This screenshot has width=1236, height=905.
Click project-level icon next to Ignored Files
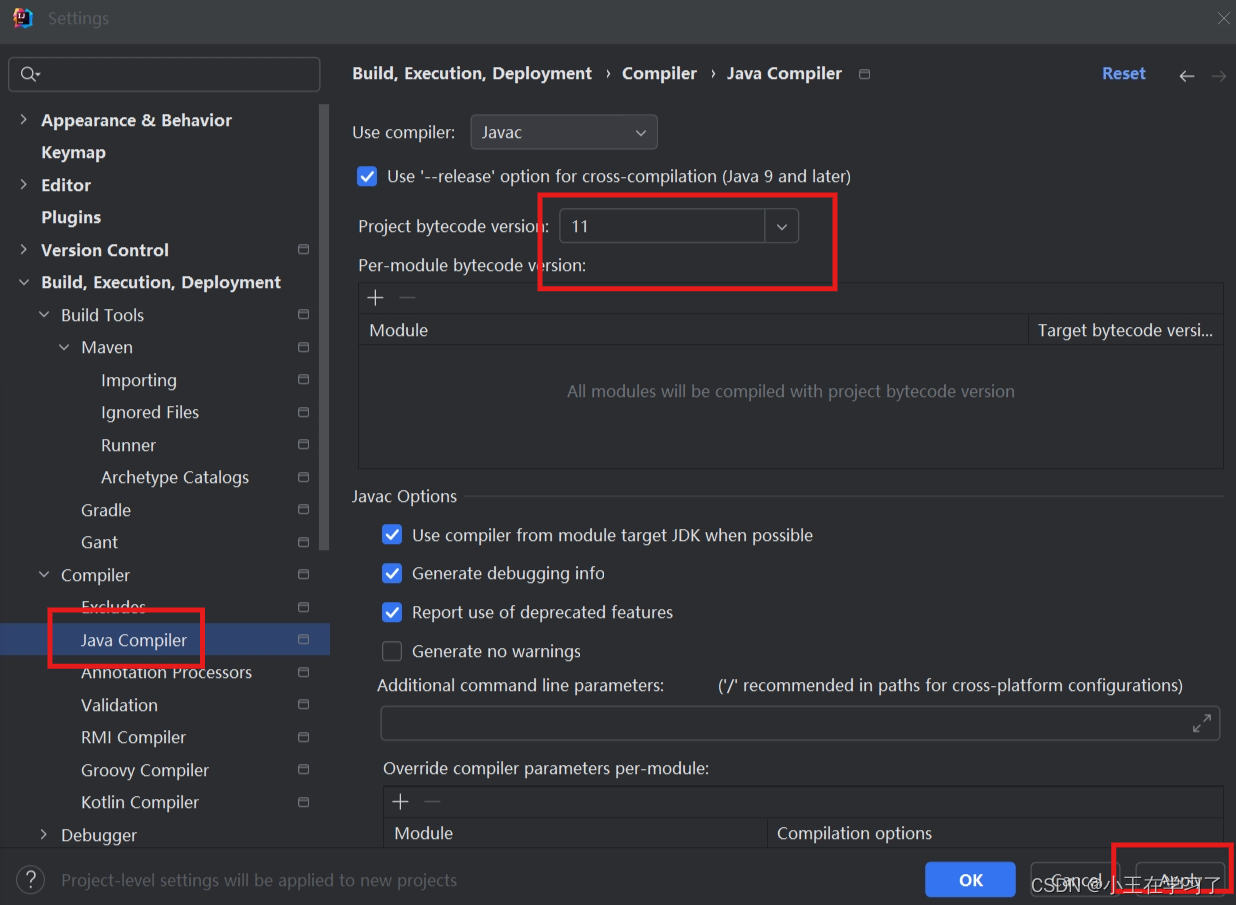click(303, 412)
